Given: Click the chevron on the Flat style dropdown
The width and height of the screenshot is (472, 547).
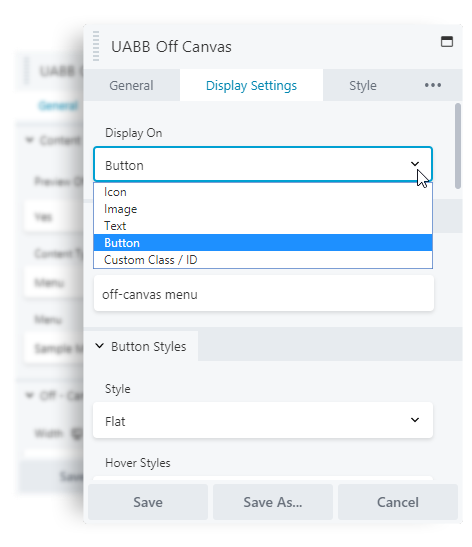Looking at the screenshot, I should pos(415,420).
